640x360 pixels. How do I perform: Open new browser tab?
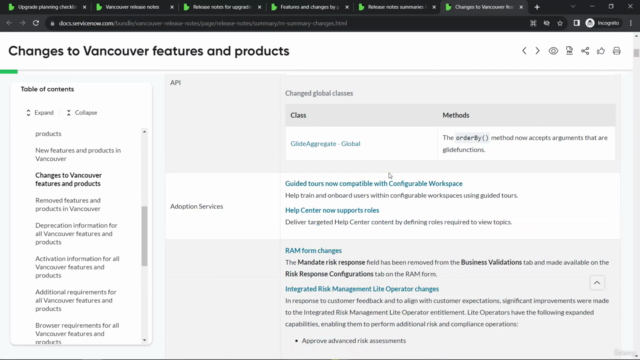pyautogui.click(x=537, y=7)
